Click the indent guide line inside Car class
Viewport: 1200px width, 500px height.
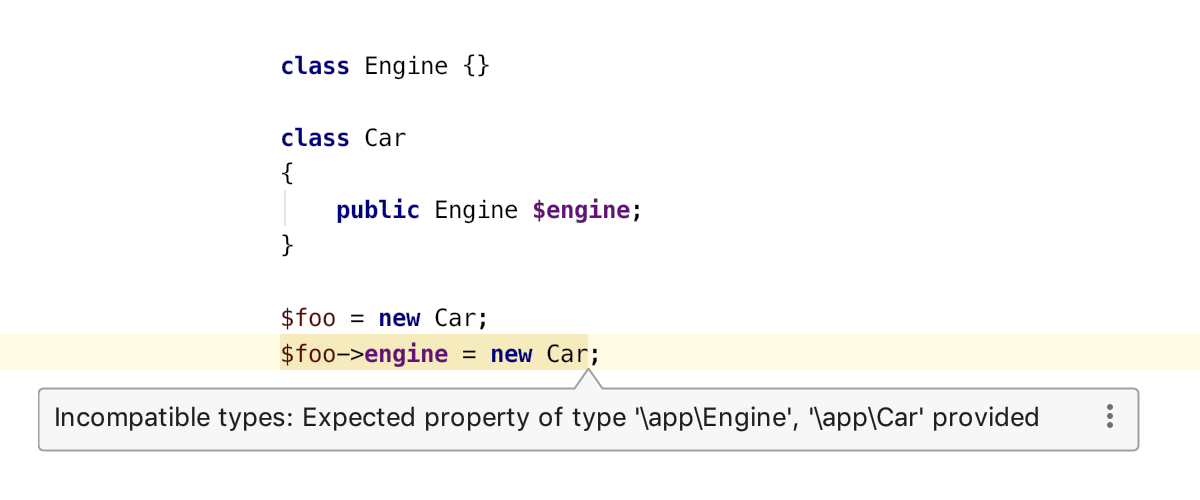click(x=288, y=210)
